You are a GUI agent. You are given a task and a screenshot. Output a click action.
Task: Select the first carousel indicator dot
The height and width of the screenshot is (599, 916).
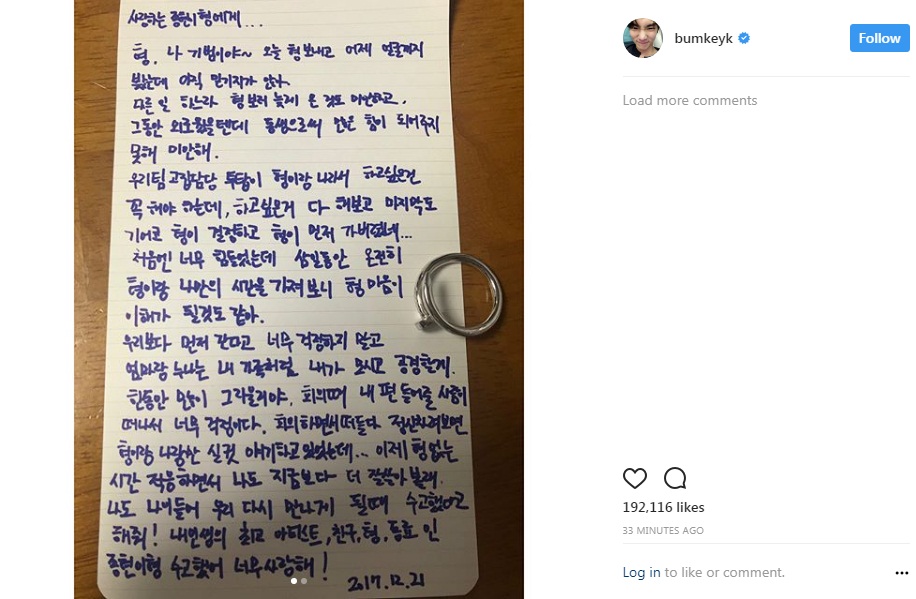click(294, 581)
